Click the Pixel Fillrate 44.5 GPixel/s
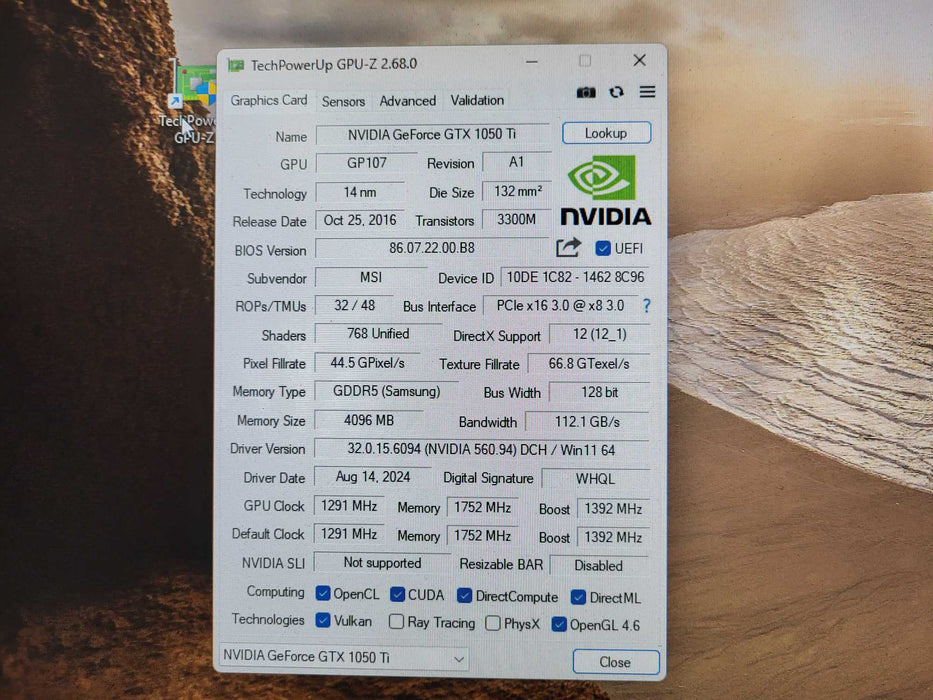The height and width of the screenshot is (700, 933). (x=367, y=362)
